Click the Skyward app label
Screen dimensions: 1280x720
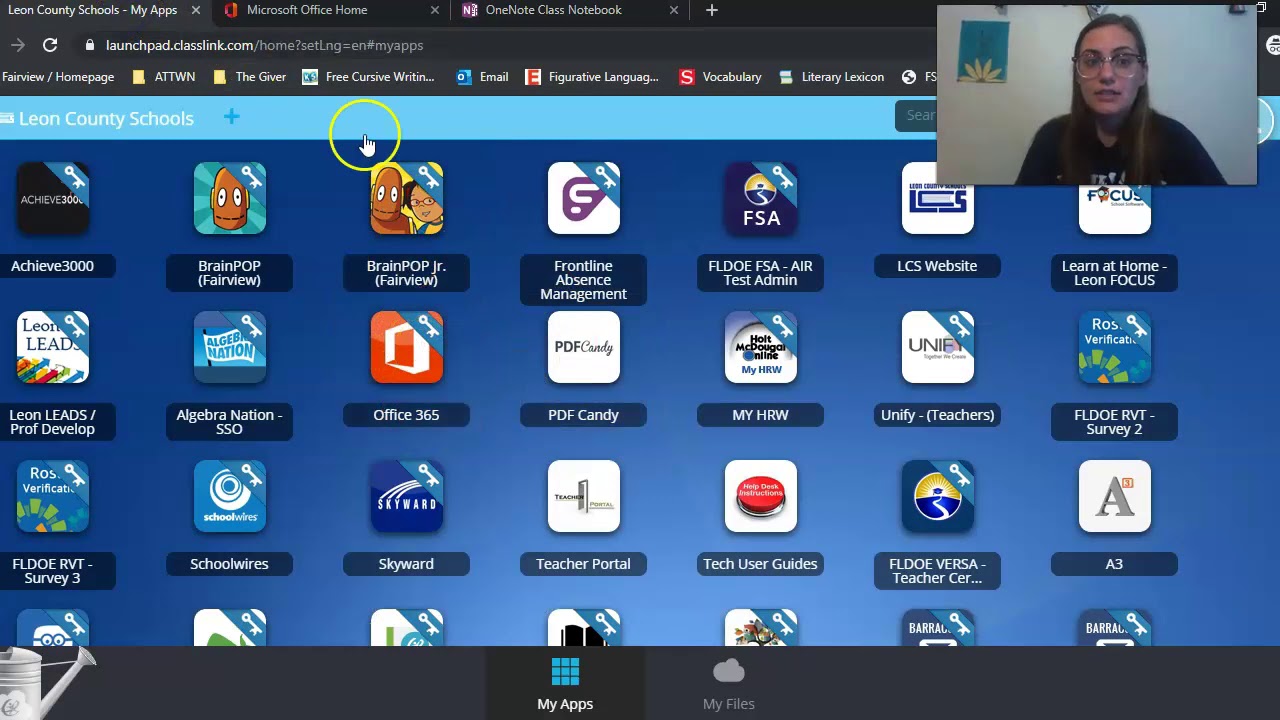(406, 564)
